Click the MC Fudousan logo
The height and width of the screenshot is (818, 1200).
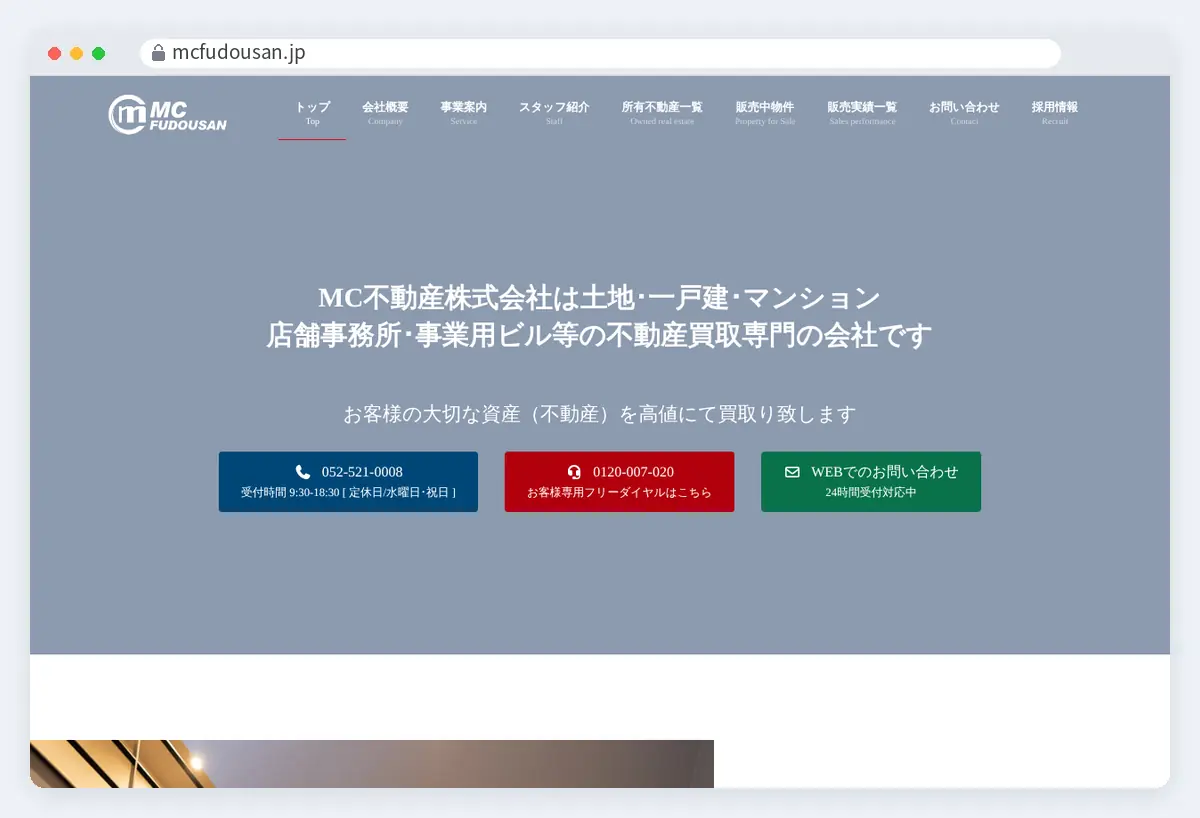tap(168, 113)
